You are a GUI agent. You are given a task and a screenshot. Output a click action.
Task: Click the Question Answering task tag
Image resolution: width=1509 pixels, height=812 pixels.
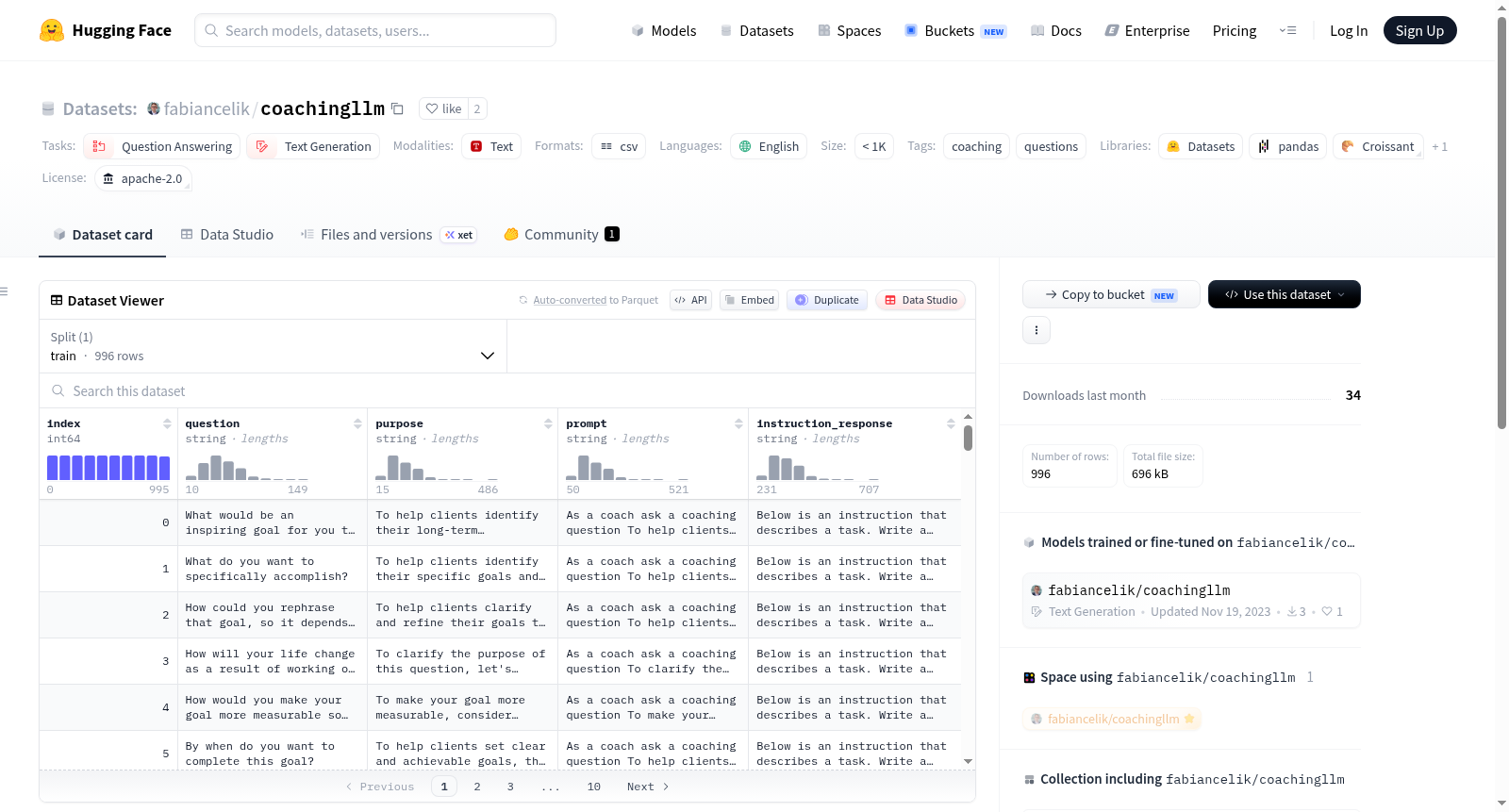pos(162,146)
